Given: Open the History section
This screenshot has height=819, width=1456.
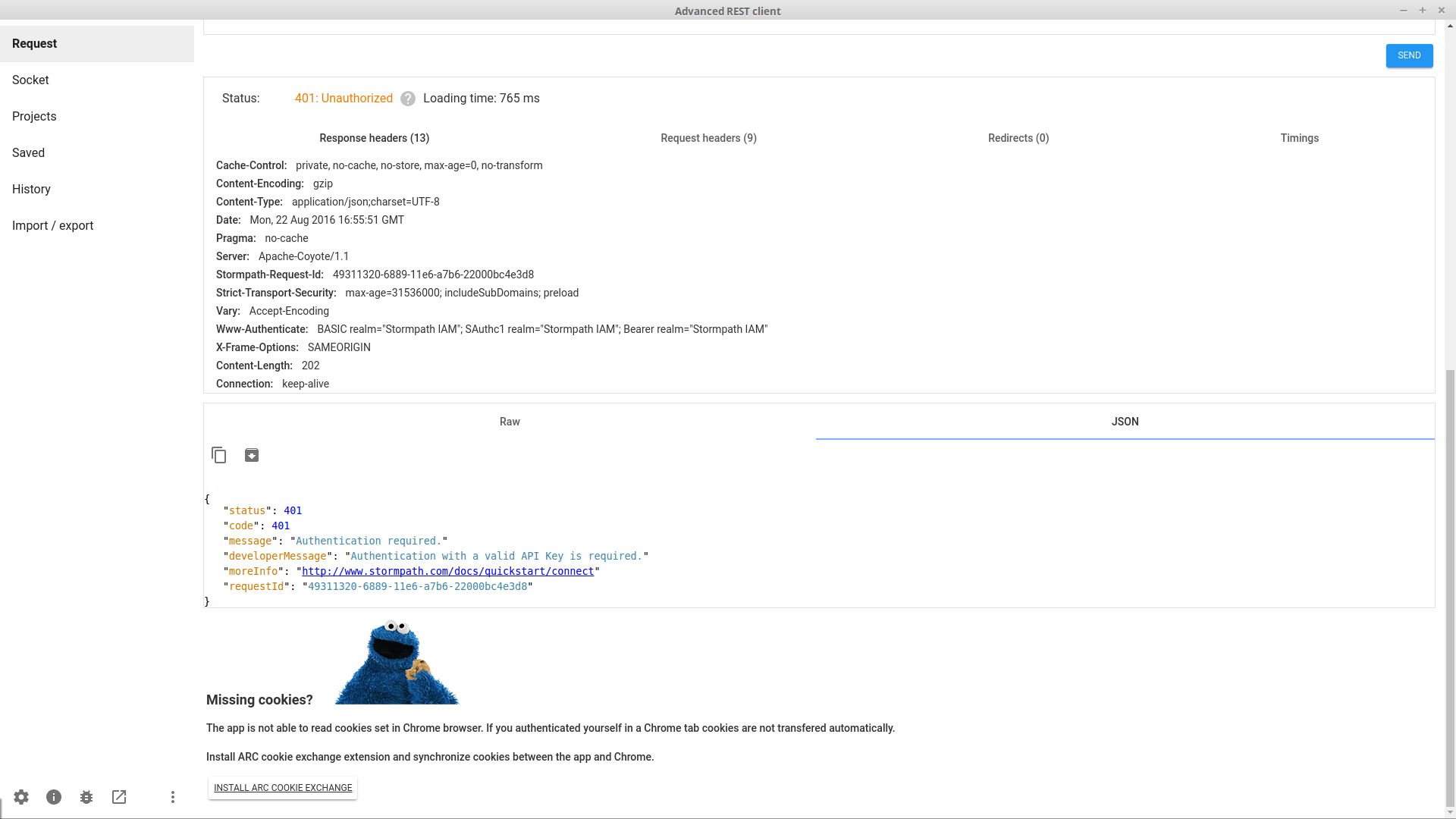Looking at the screenshot, I should coord(97,190).
